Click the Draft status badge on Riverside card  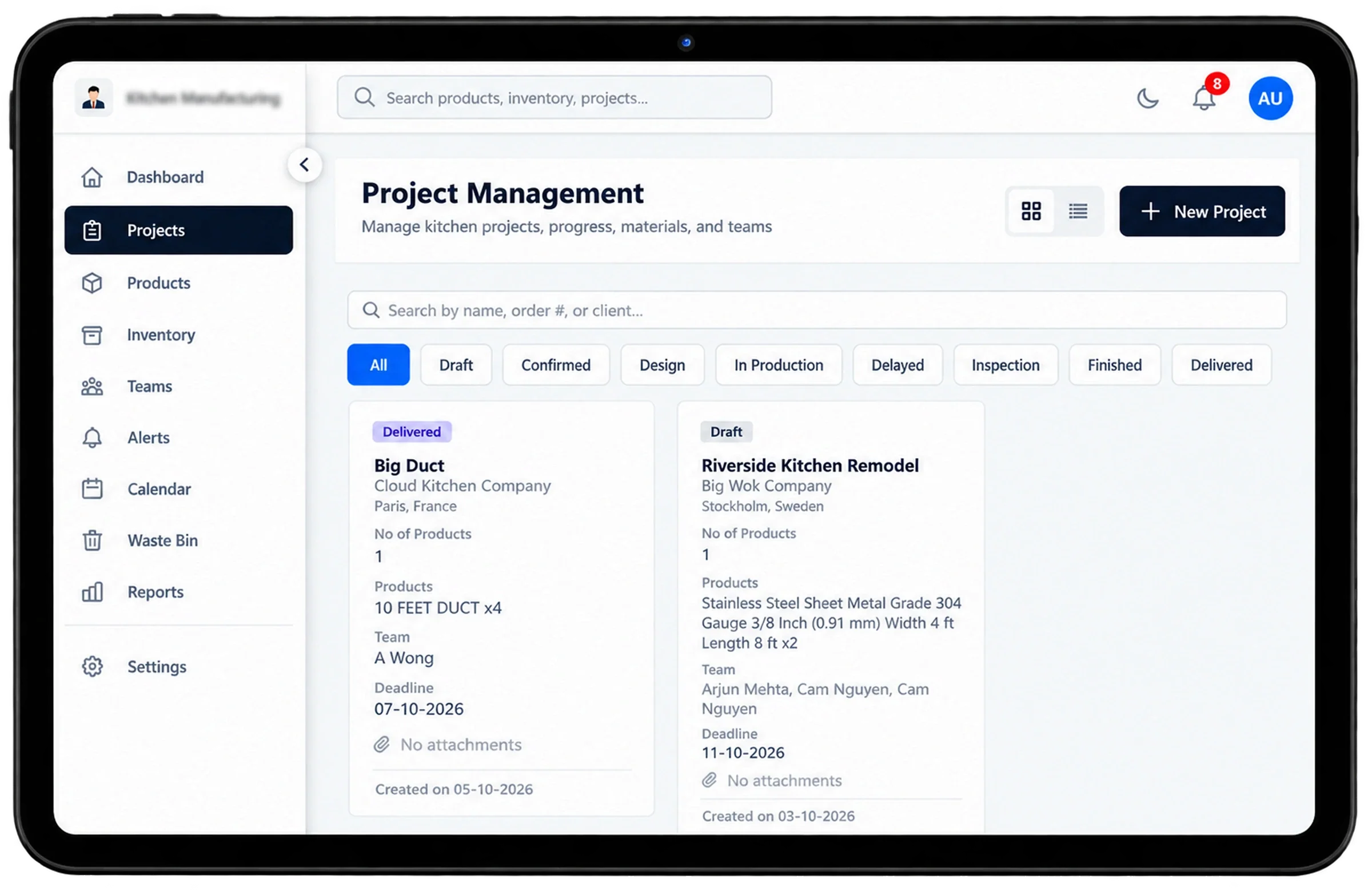(726, 432)
